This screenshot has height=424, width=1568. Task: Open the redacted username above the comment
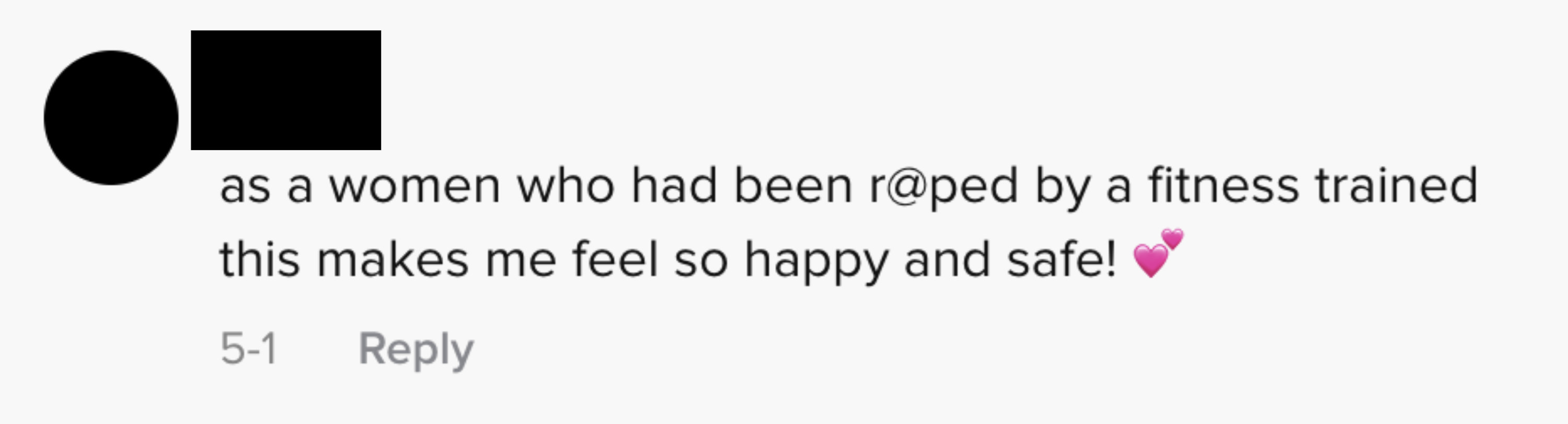(286, 90)
